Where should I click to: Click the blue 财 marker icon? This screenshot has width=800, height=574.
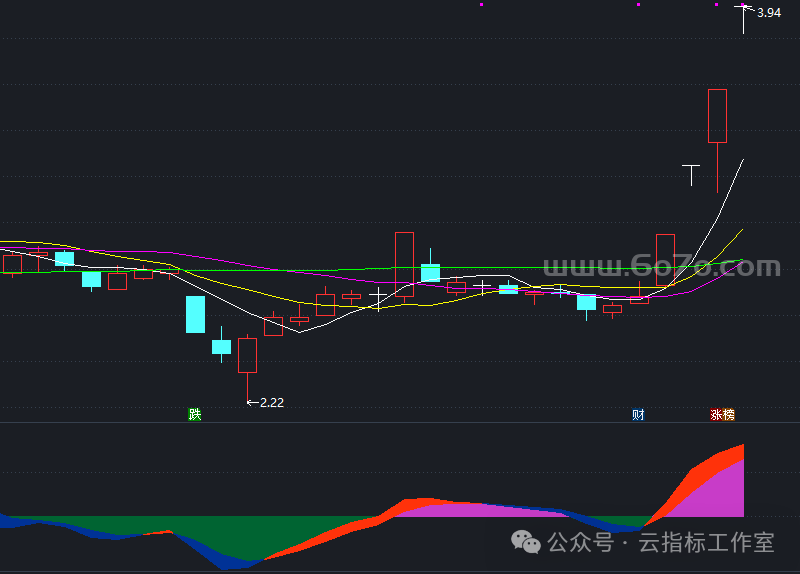(x=638, y=414)
